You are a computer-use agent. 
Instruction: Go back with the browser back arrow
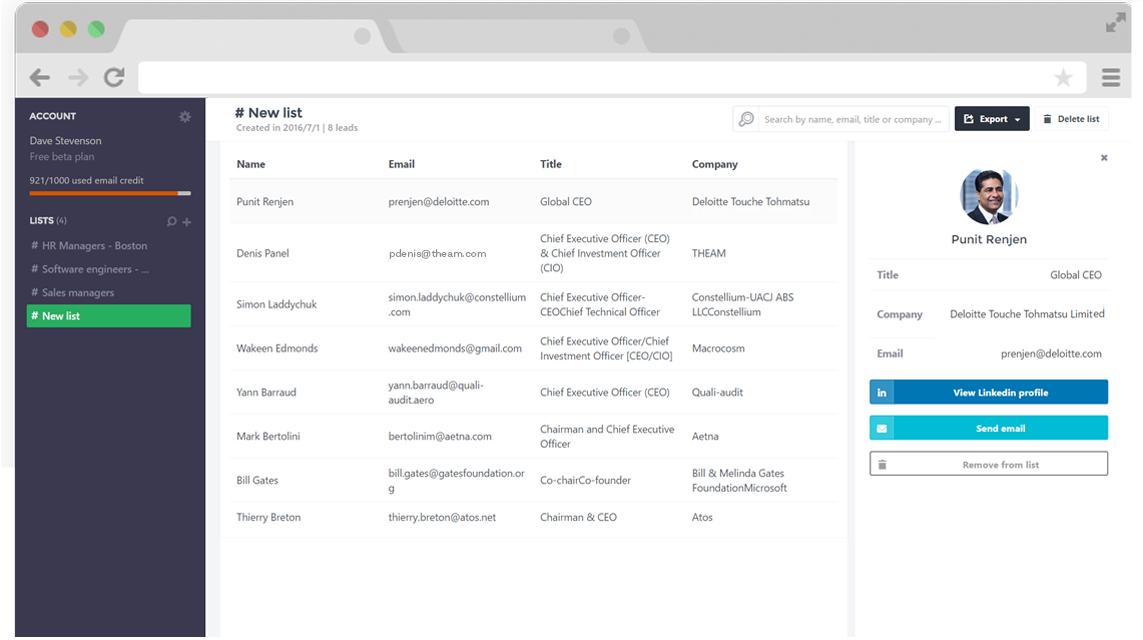coord(40,77)
